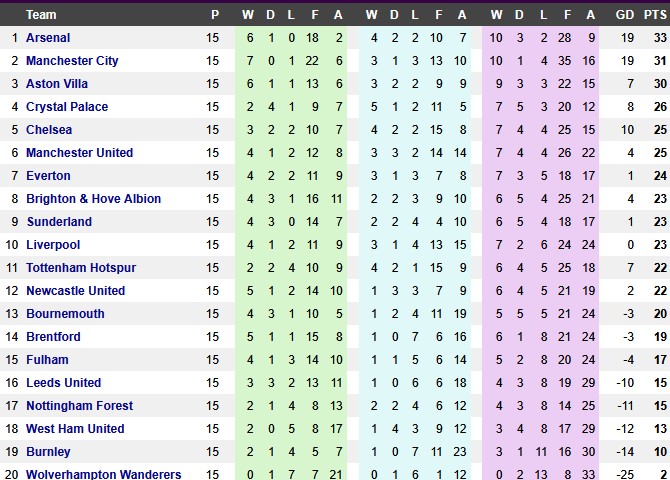Screen dimensions: 670x480
Task: Sort by the GD column header
Action: pos(625,15)
